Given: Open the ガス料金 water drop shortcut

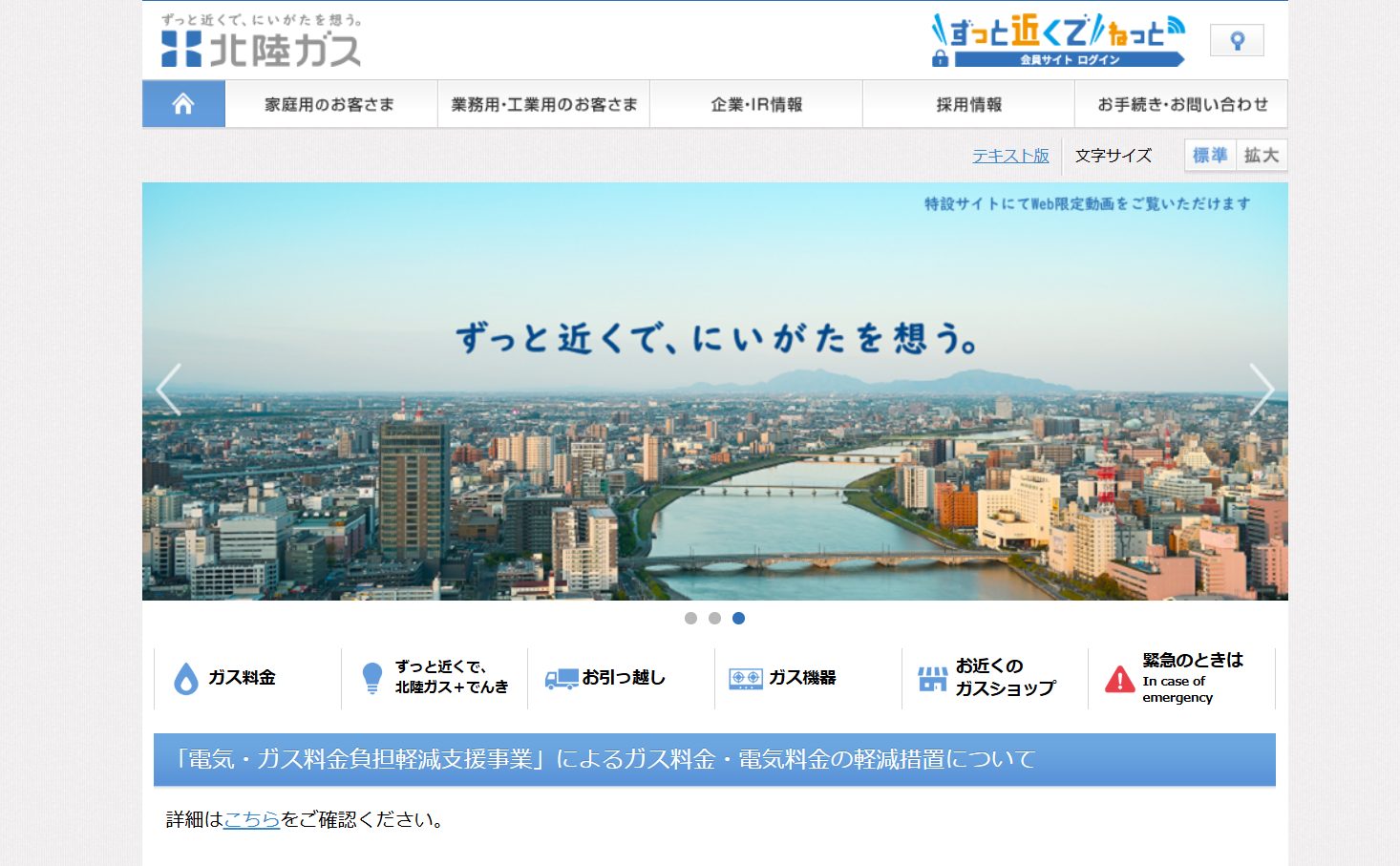Looking at the screenshot, I should tap(247, 678).
